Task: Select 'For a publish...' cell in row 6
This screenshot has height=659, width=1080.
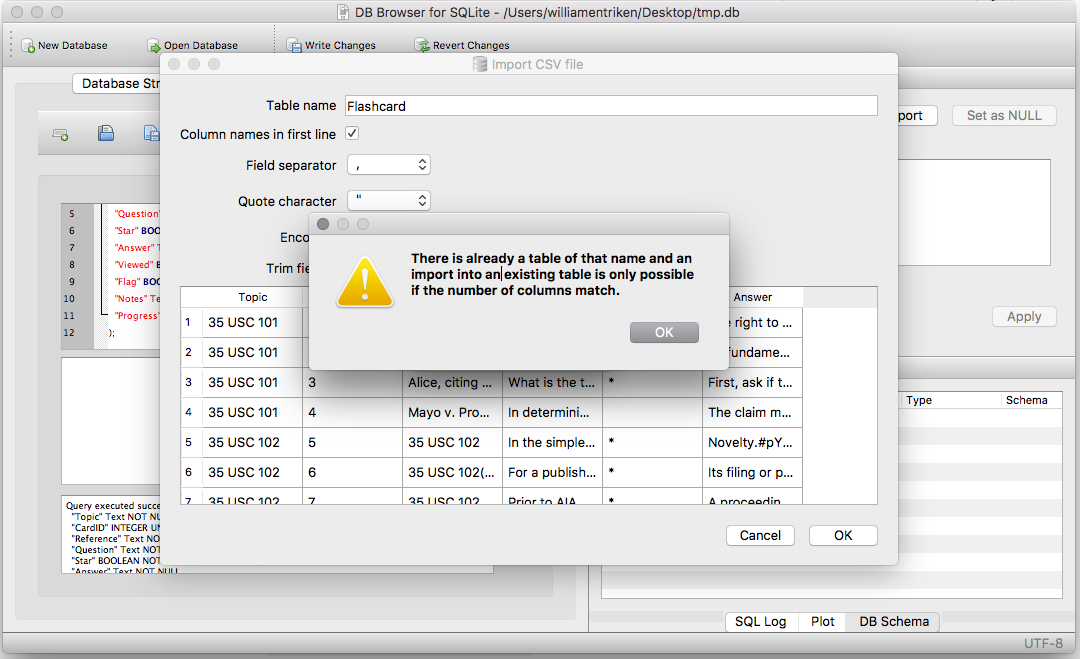Action: (552, 472)
